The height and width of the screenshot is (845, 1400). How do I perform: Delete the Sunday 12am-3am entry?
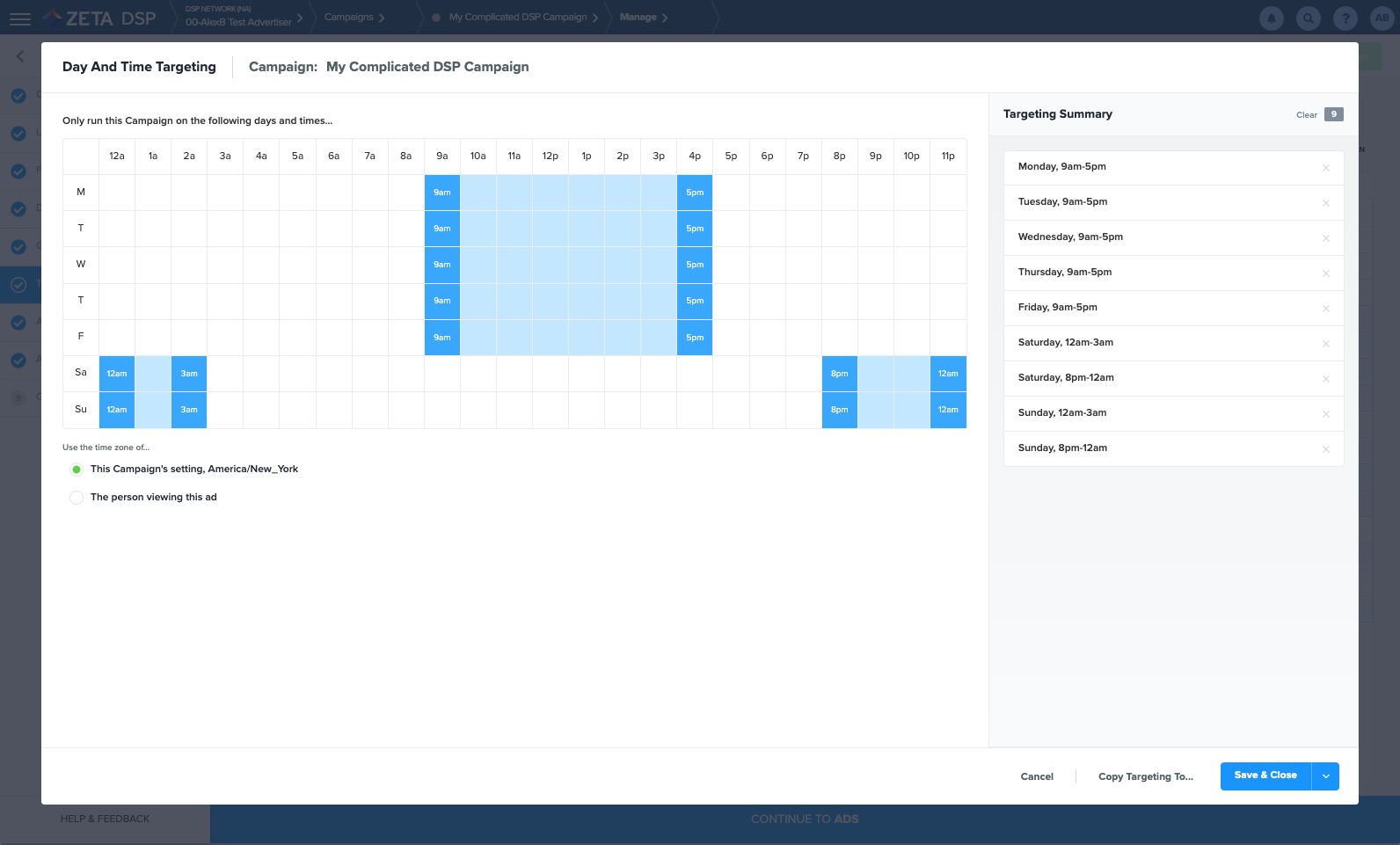click(1325, 414)
